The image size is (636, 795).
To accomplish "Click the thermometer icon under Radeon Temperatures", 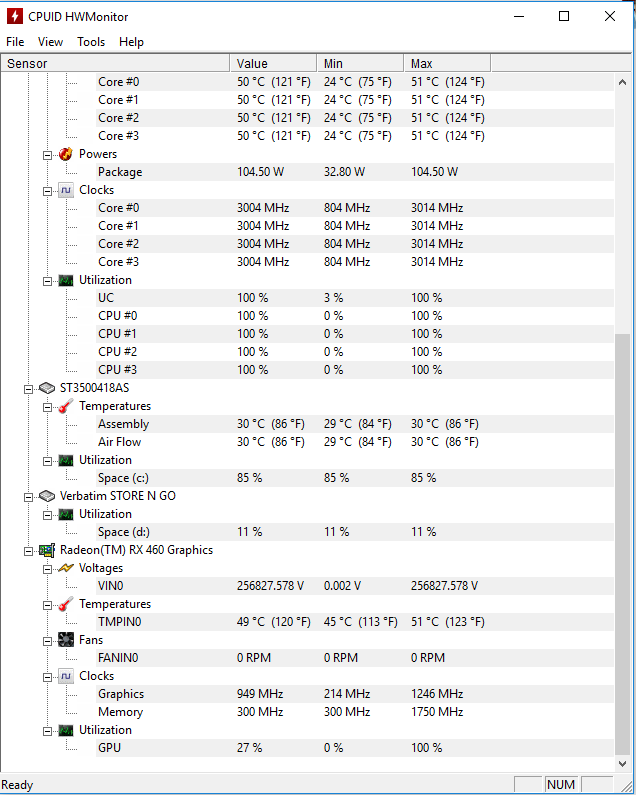I will click(65, 604).
